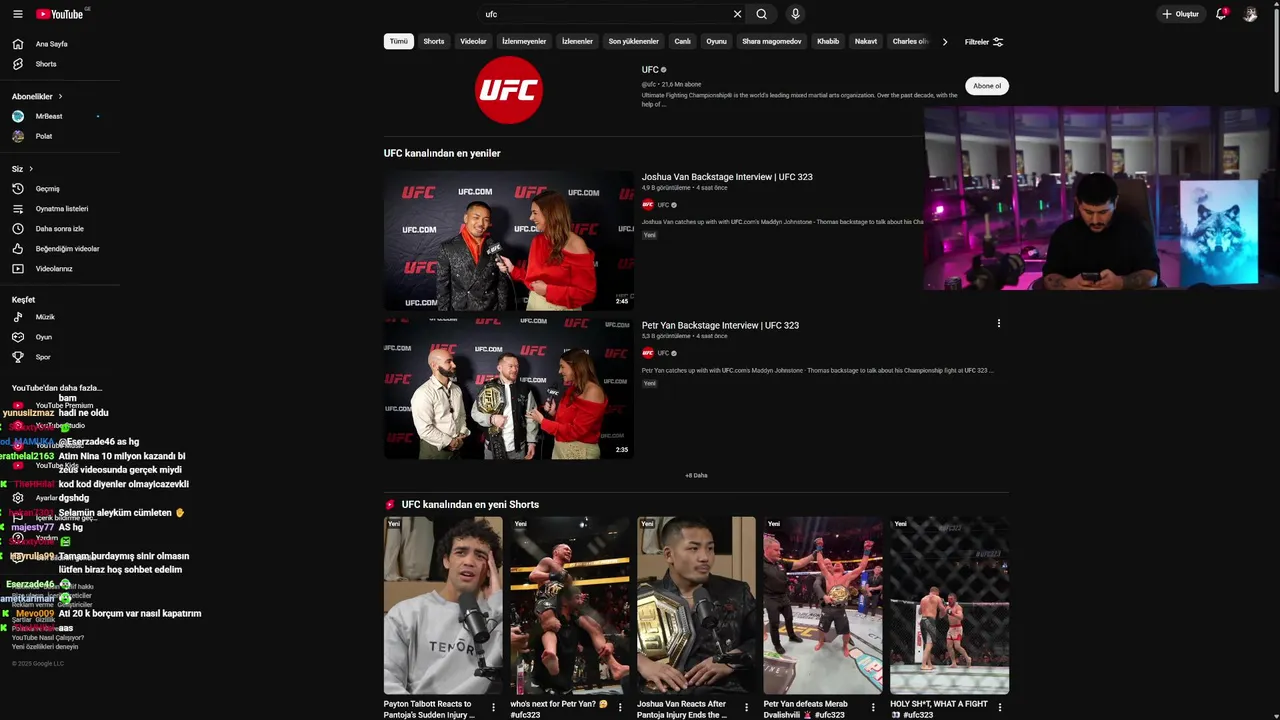
Task: Select the İzlenenler filter chip
Action: [x=577, y=41]
